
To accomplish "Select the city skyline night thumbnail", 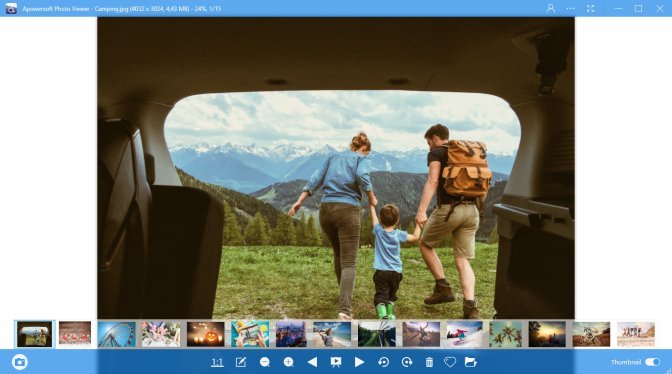I will [x=291, y=334].
